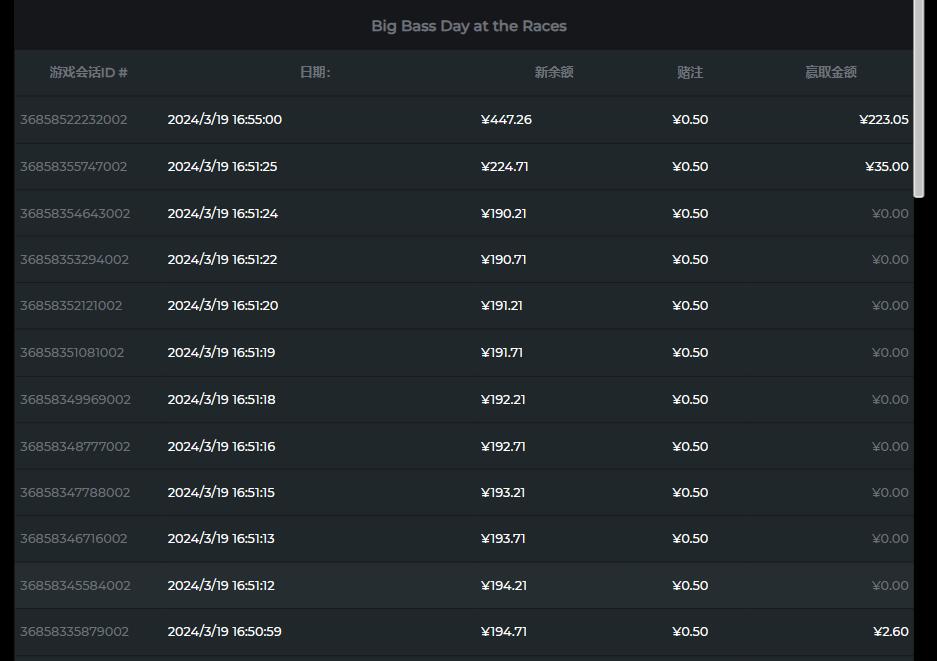Select session ID 36858345584002
This screenshot has width=937, height=661.
(75, 586)
